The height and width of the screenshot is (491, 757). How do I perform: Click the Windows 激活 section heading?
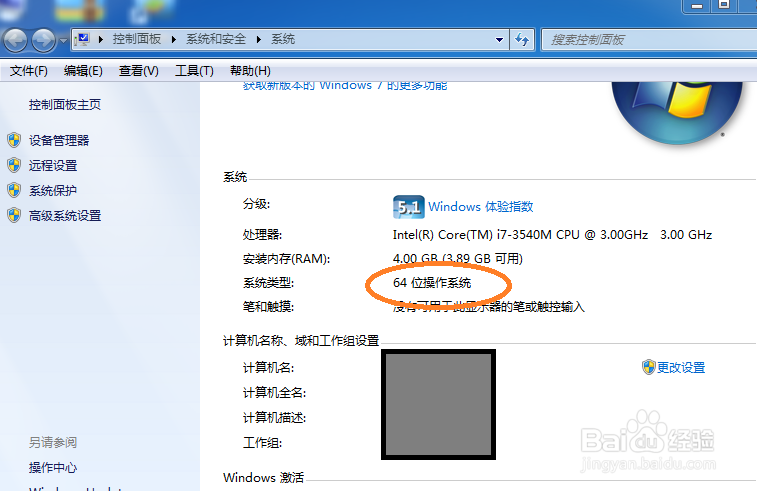pyautogui.click(x=263, y=477)
